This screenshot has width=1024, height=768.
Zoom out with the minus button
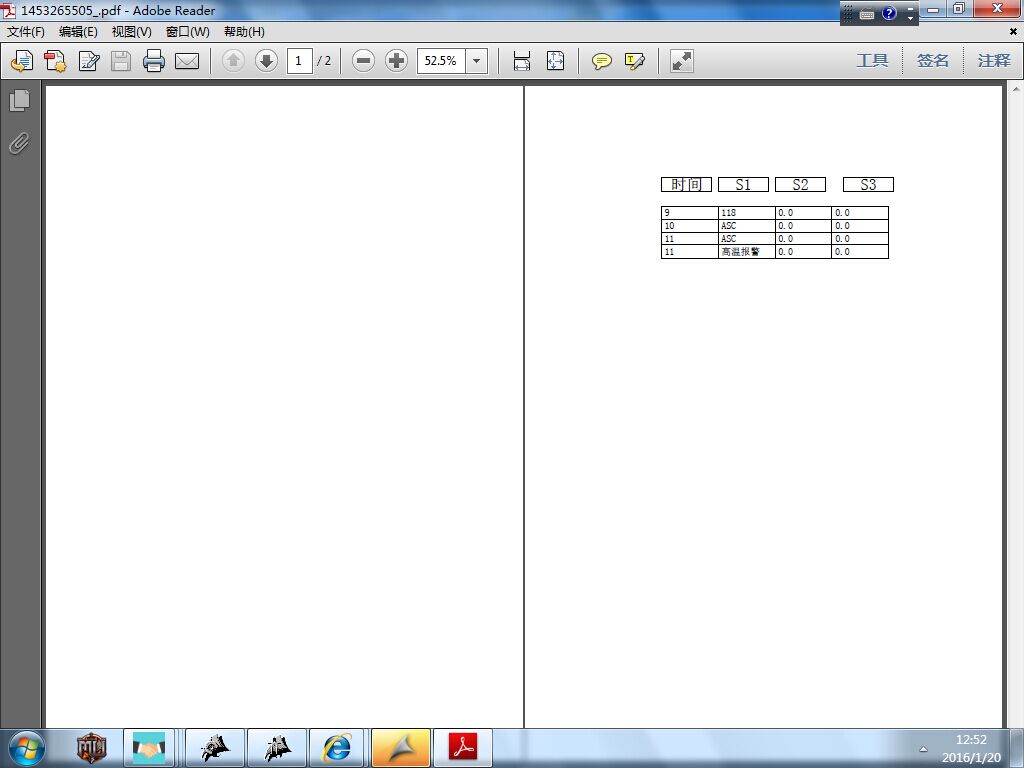click(363, 61)
